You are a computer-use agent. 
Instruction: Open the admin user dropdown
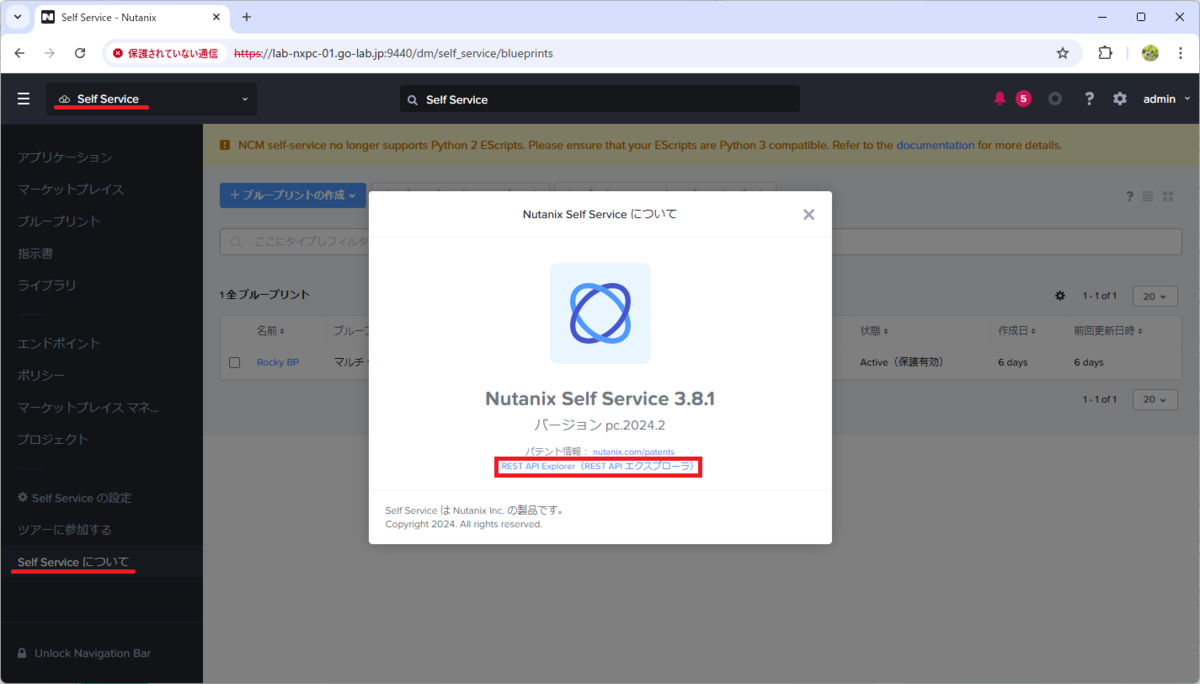point(1167,99)
